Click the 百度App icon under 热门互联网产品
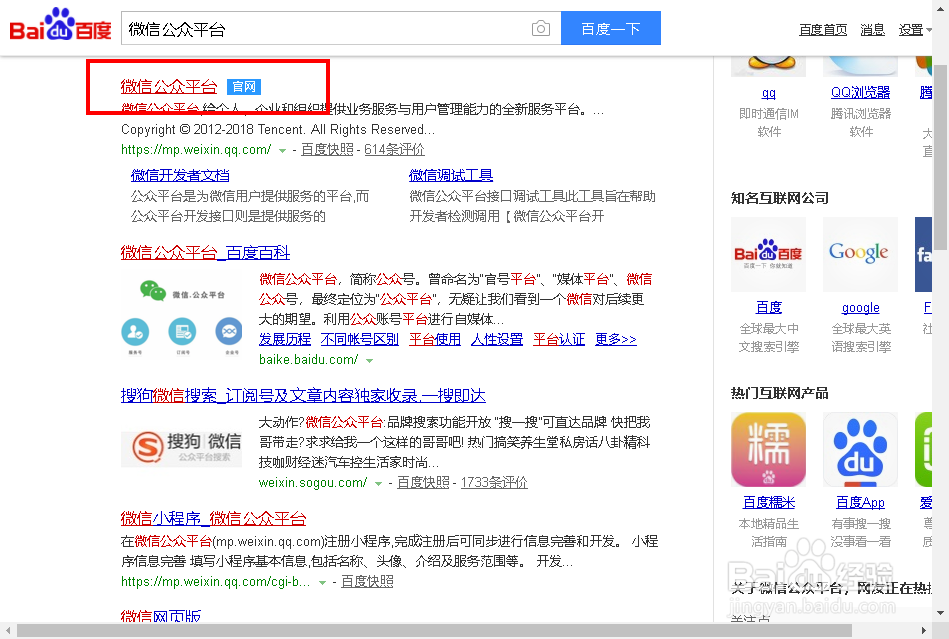The image size is (949, 639). click(x=862, y=449)
